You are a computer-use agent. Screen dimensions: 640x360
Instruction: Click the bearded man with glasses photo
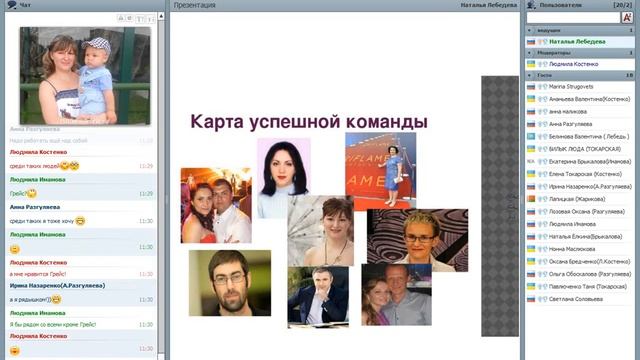tap(230, 283)
